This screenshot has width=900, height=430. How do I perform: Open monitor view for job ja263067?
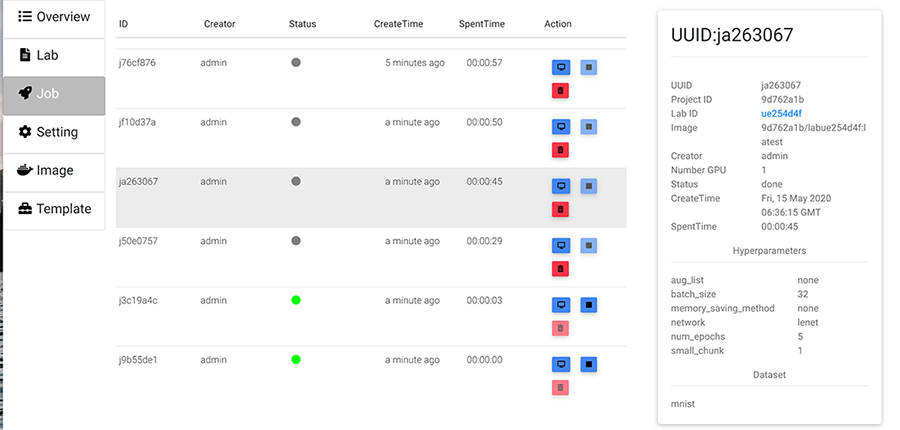(x=561, y=186)
